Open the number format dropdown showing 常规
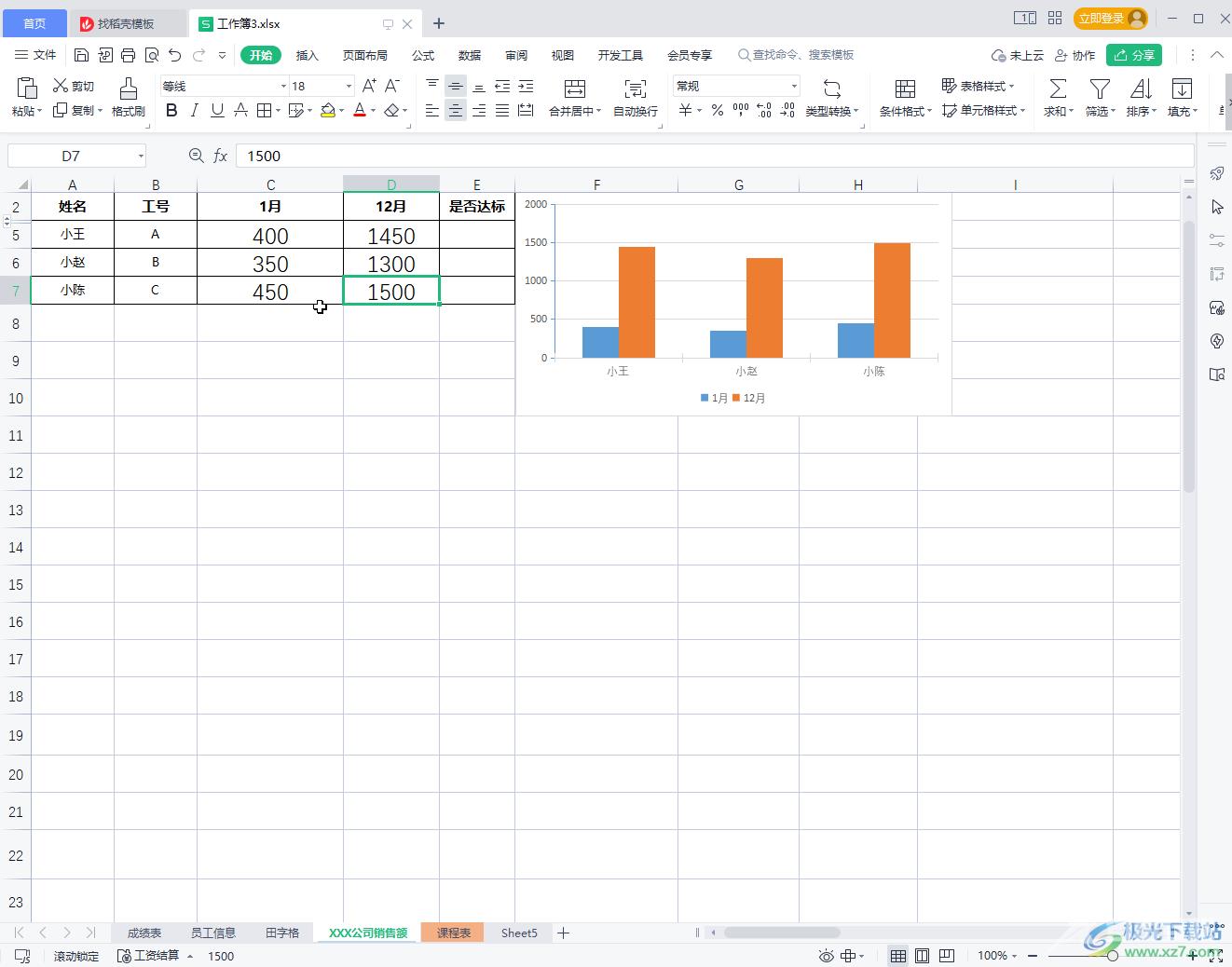The image size is (1232, 967). [x=794, y=86]
